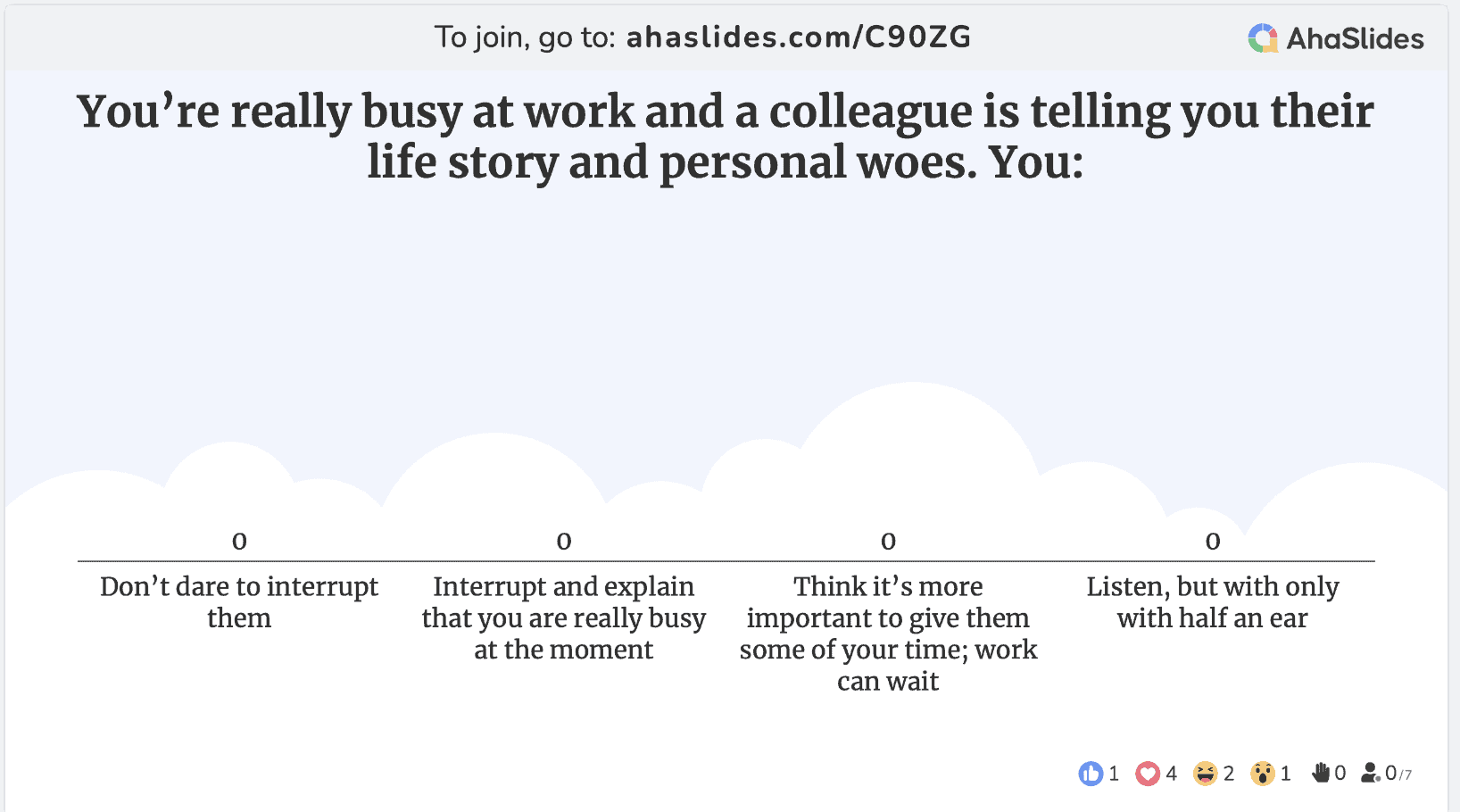This screenshot has height=812, width=1460.
Task: Click the participants count person icon
Action: (x=1370, y=773)
